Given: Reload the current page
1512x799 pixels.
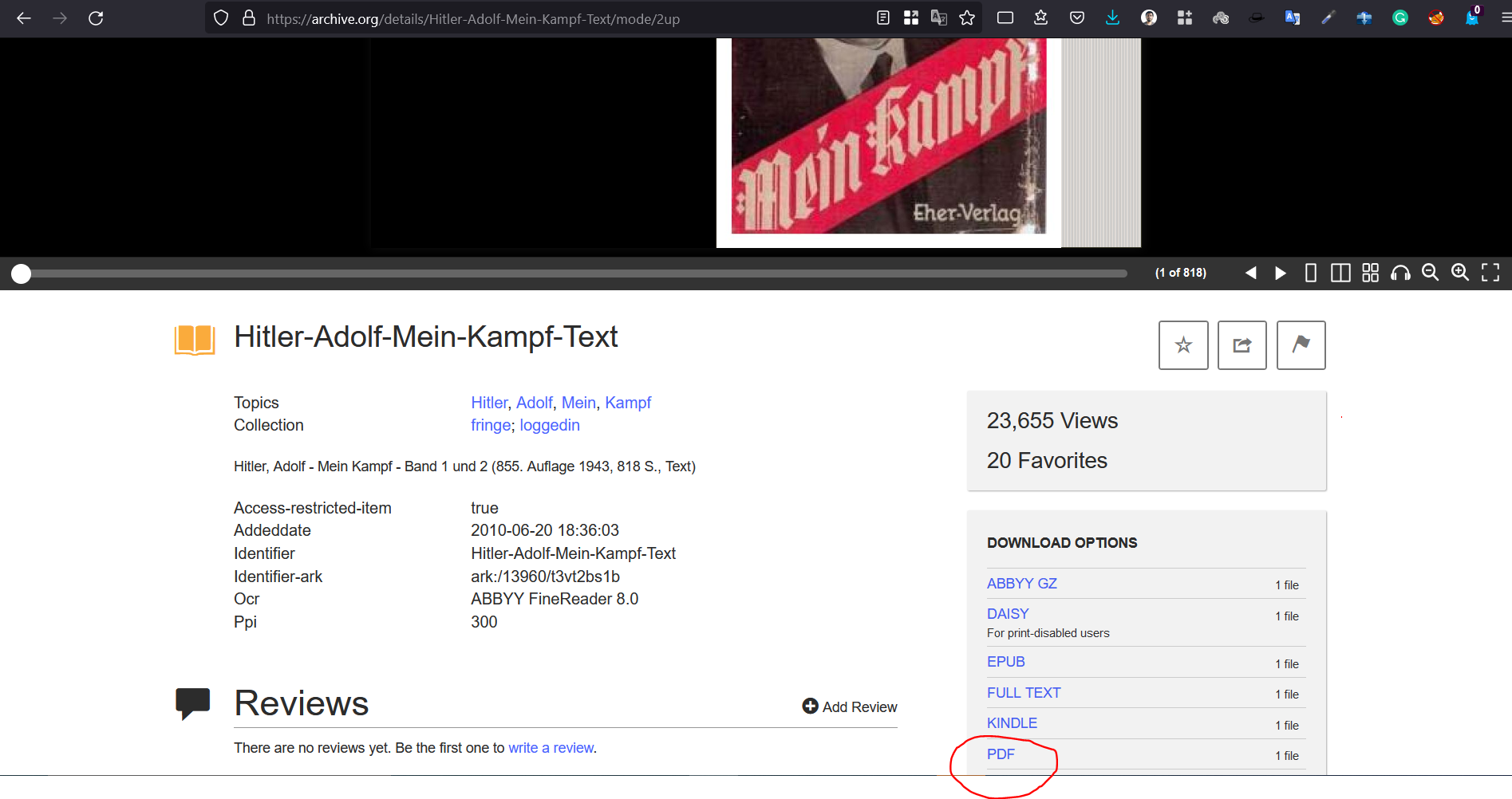Looking at the screenshot, I should [96, 18].
